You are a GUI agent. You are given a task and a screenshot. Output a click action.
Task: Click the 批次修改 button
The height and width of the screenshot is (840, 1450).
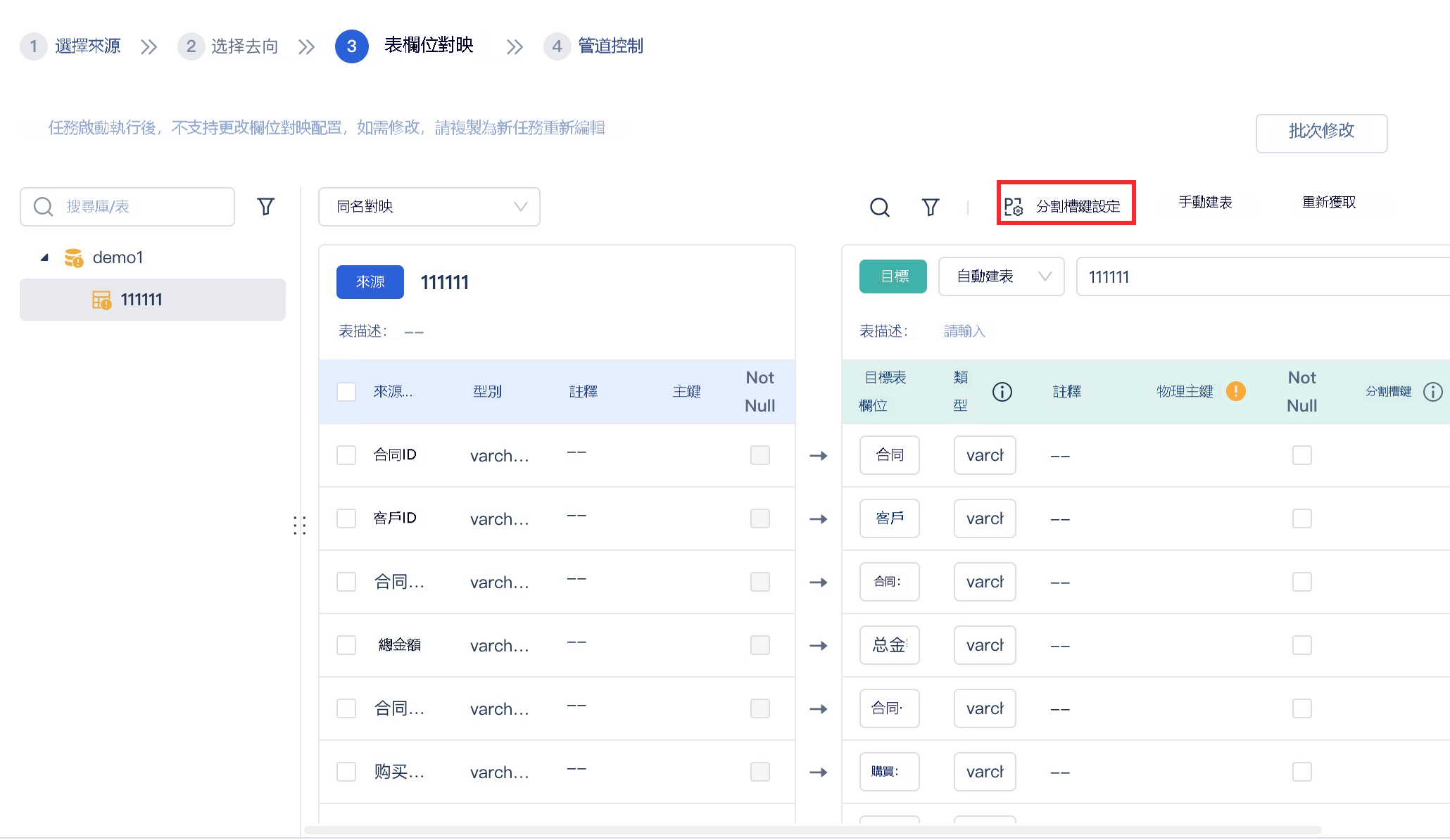[x=1321, y=133]
